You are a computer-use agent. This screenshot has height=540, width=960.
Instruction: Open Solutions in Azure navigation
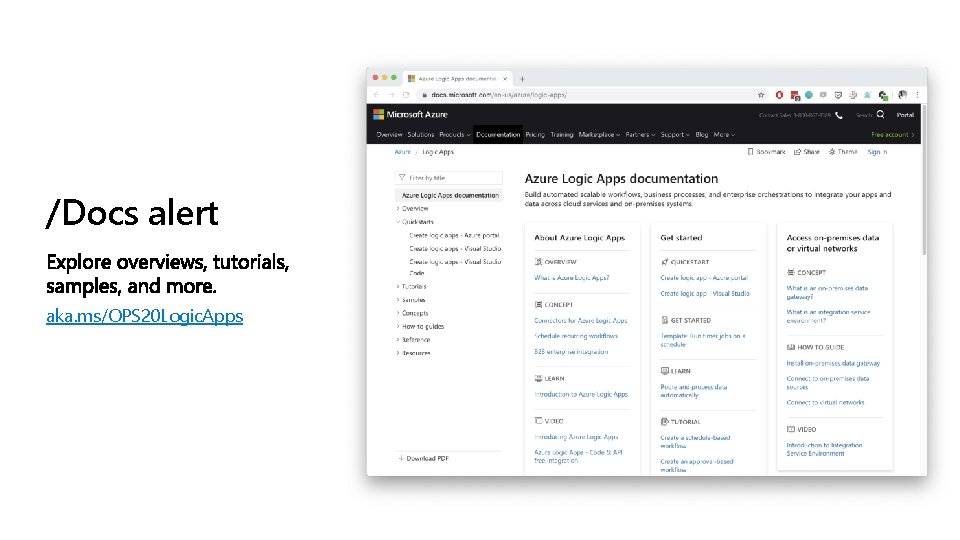pyautogui.click(x=421, y=135)
